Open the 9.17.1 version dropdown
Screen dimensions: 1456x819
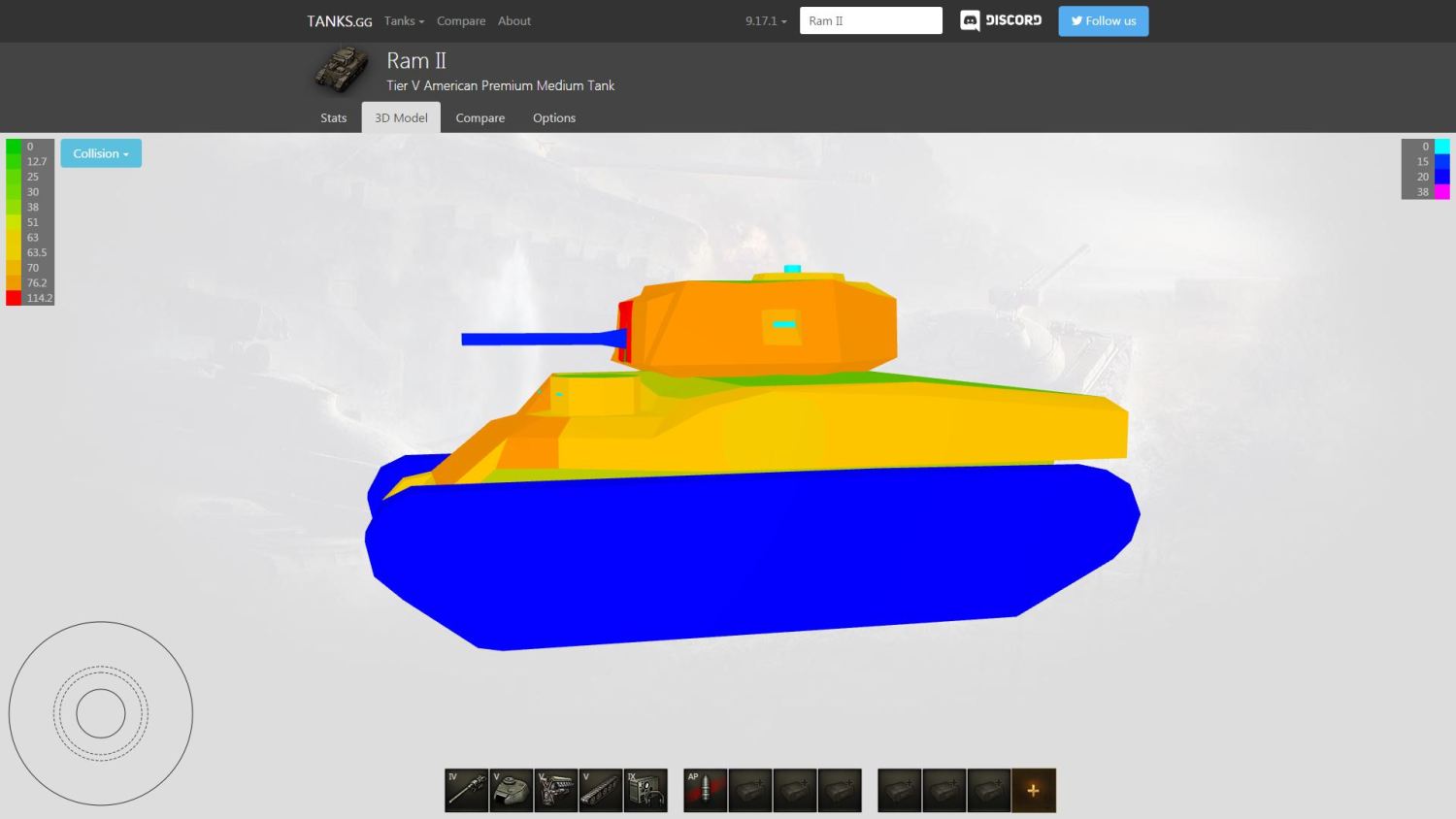pyautogui.click(x=766, y=20)
